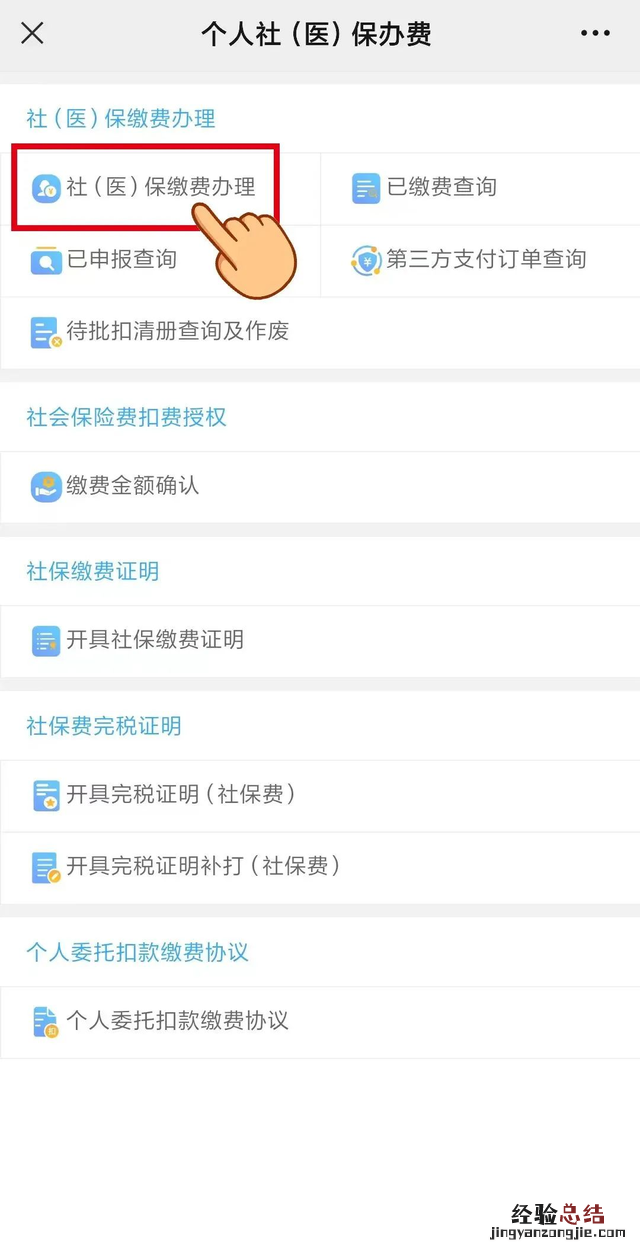
Task: Open 社(医)保缴费办理 service entry
Action: point(161,188)
